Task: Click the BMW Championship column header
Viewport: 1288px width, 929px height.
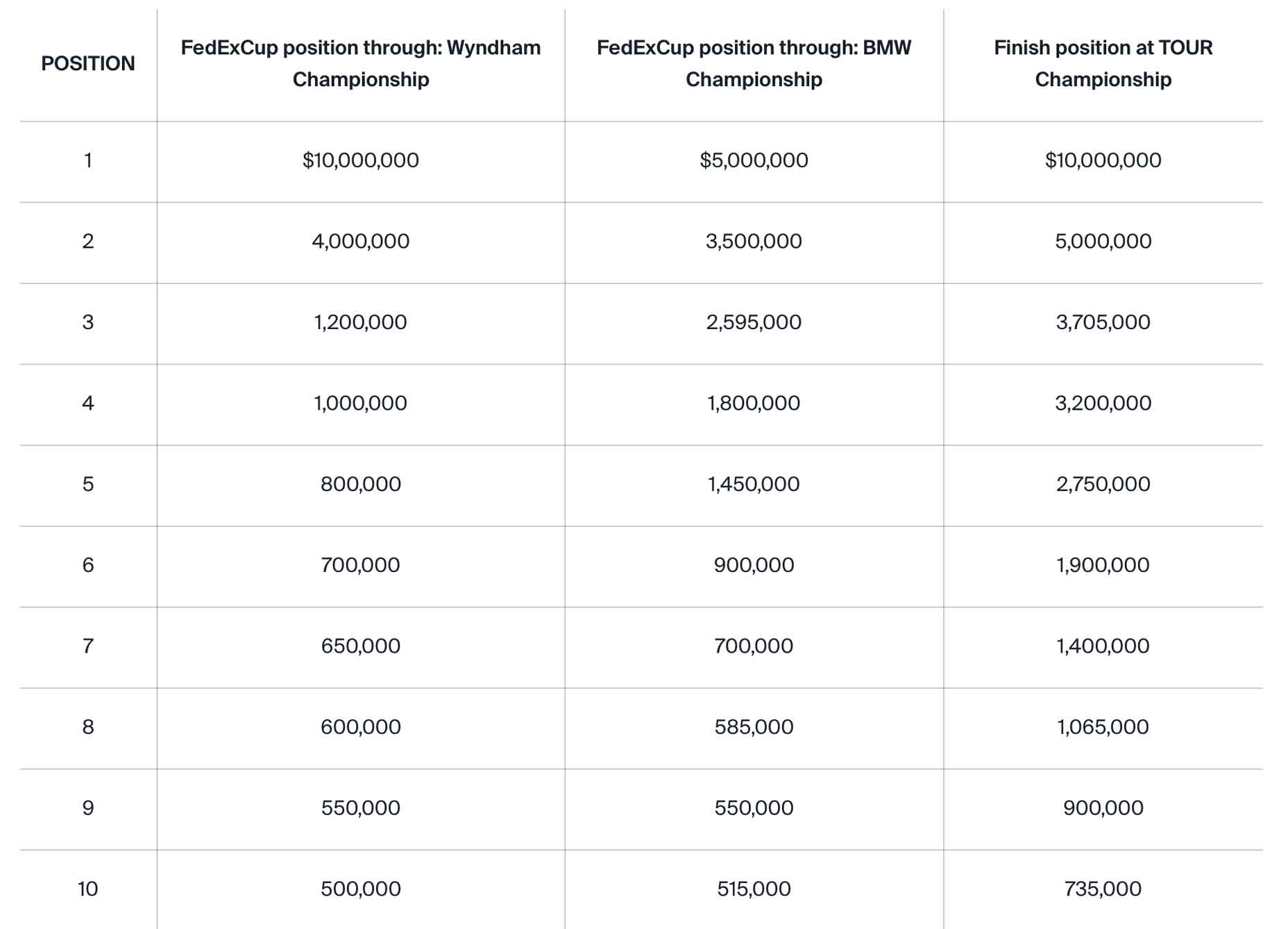Action: pos(754,64)
